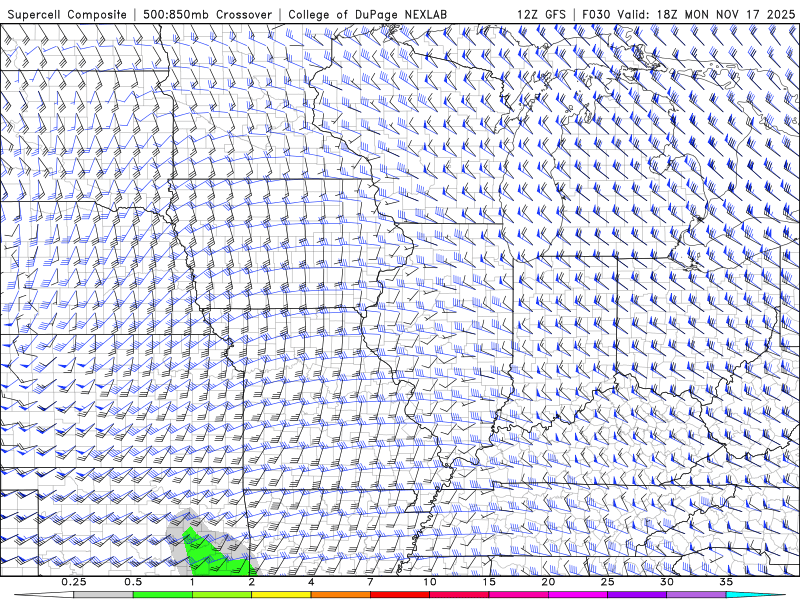
Task: Select the gray 0.25–0.5 legend swatch
Action: tap(103, 595)
